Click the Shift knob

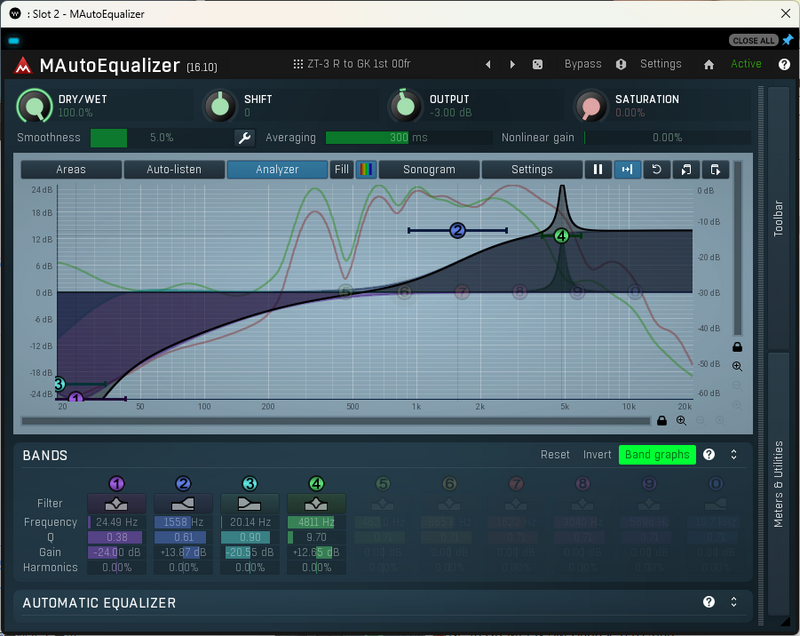(220, 106)
